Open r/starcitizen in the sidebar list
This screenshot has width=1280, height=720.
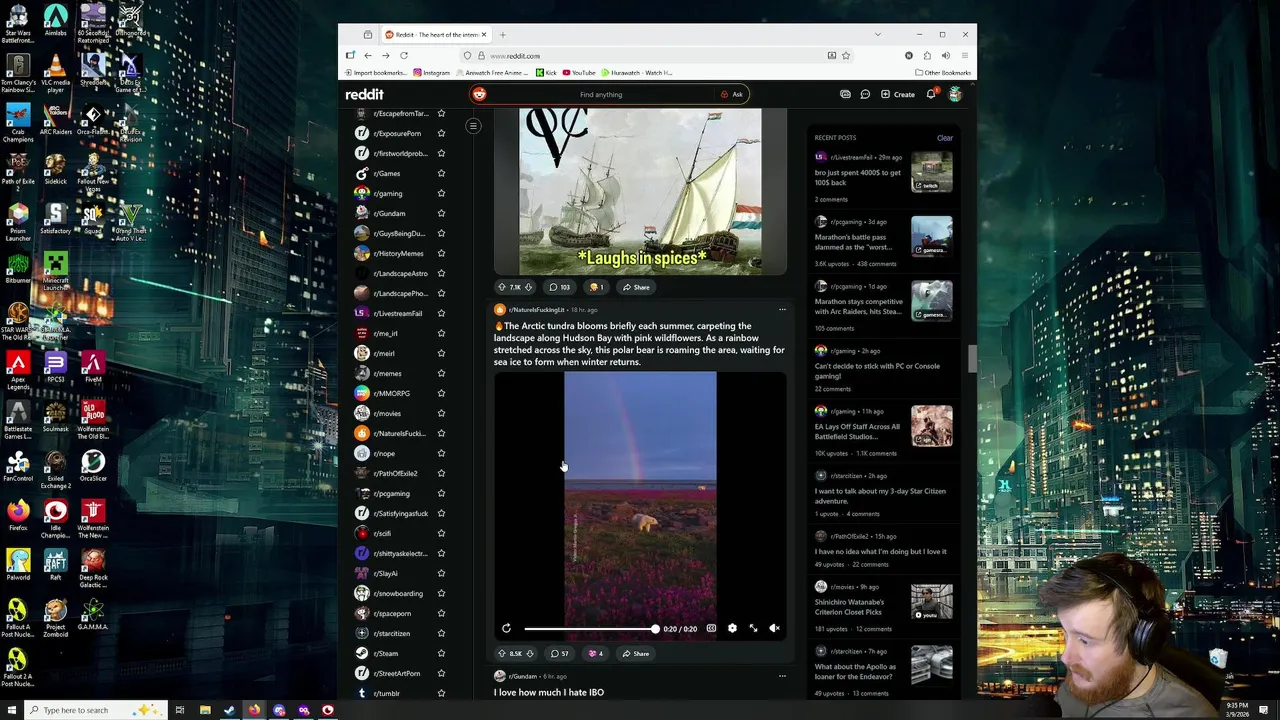tap(391, 633)
